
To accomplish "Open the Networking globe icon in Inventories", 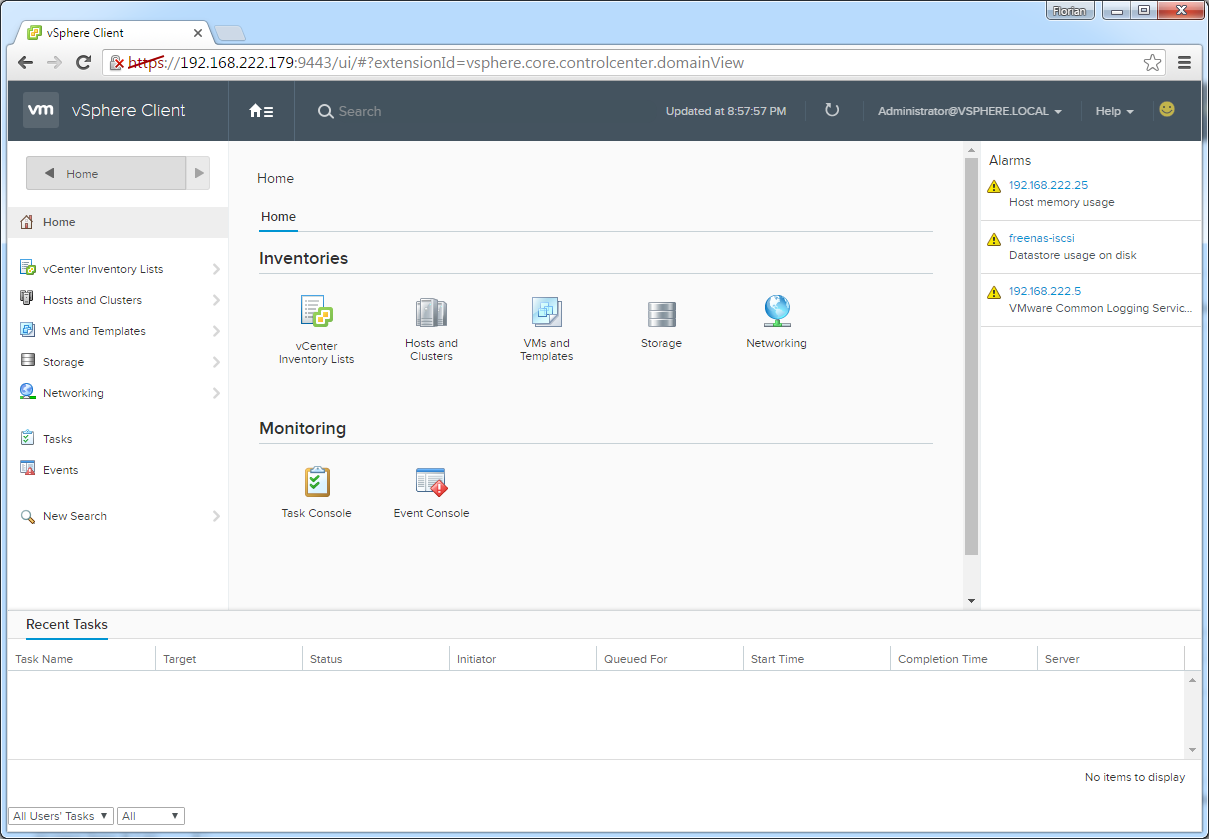I will 777,311.
